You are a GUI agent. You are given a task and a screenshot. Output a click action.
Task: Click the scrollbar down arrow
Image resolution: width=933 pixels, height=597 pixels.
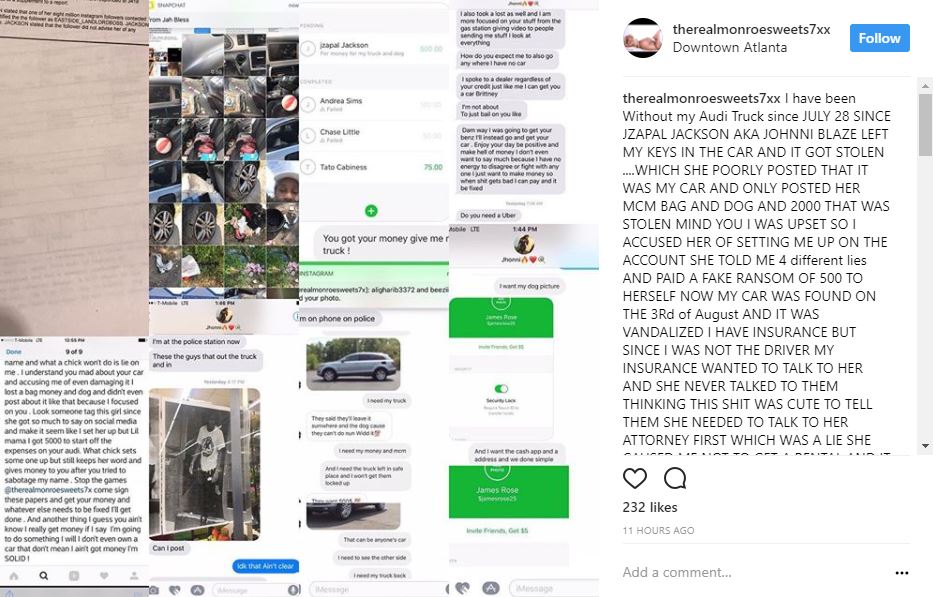click(925, 445)
